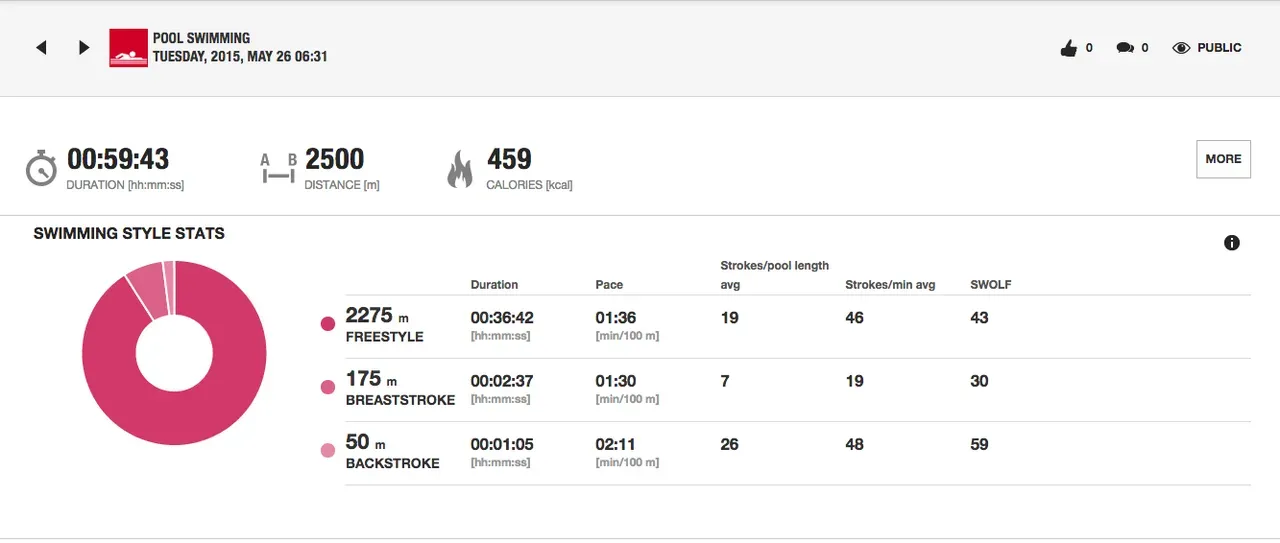Toggle the Public visibility eye icon
The height and width of the screenshot is (543, 1280).
(x=1181, y=48)
